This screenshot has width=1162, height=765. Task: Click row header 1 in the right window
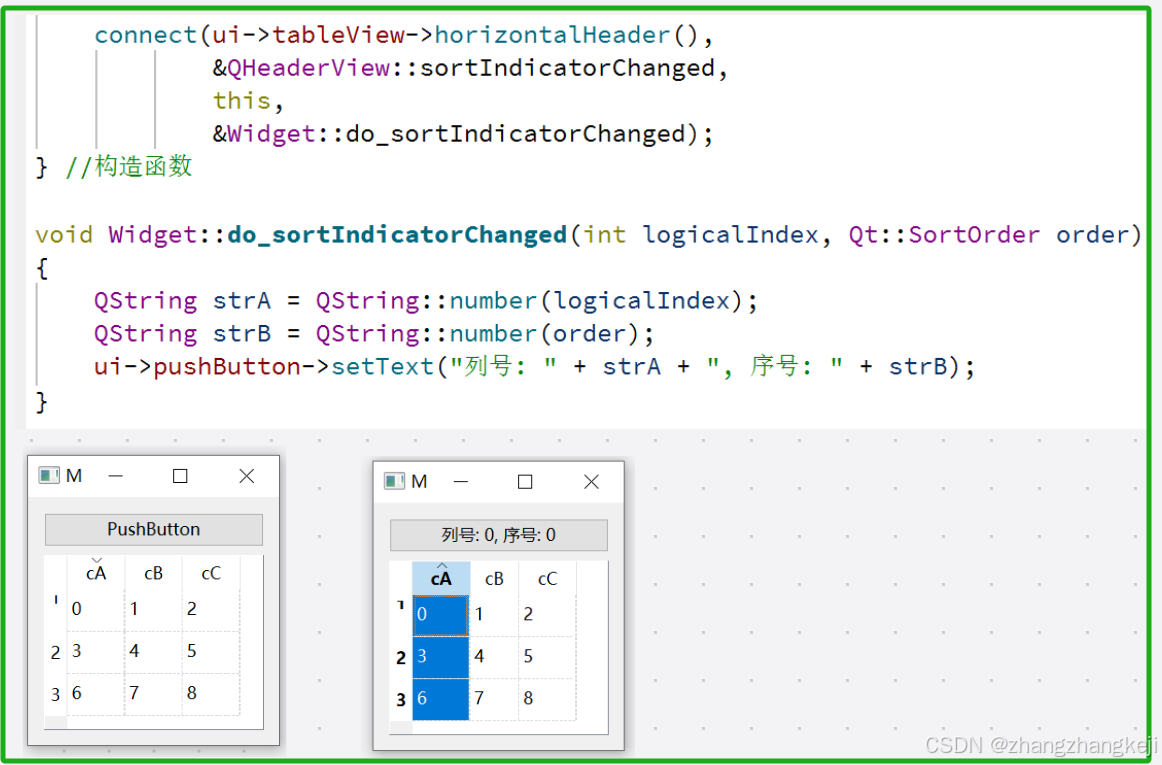pyautogui.click(x=401, y=615)
